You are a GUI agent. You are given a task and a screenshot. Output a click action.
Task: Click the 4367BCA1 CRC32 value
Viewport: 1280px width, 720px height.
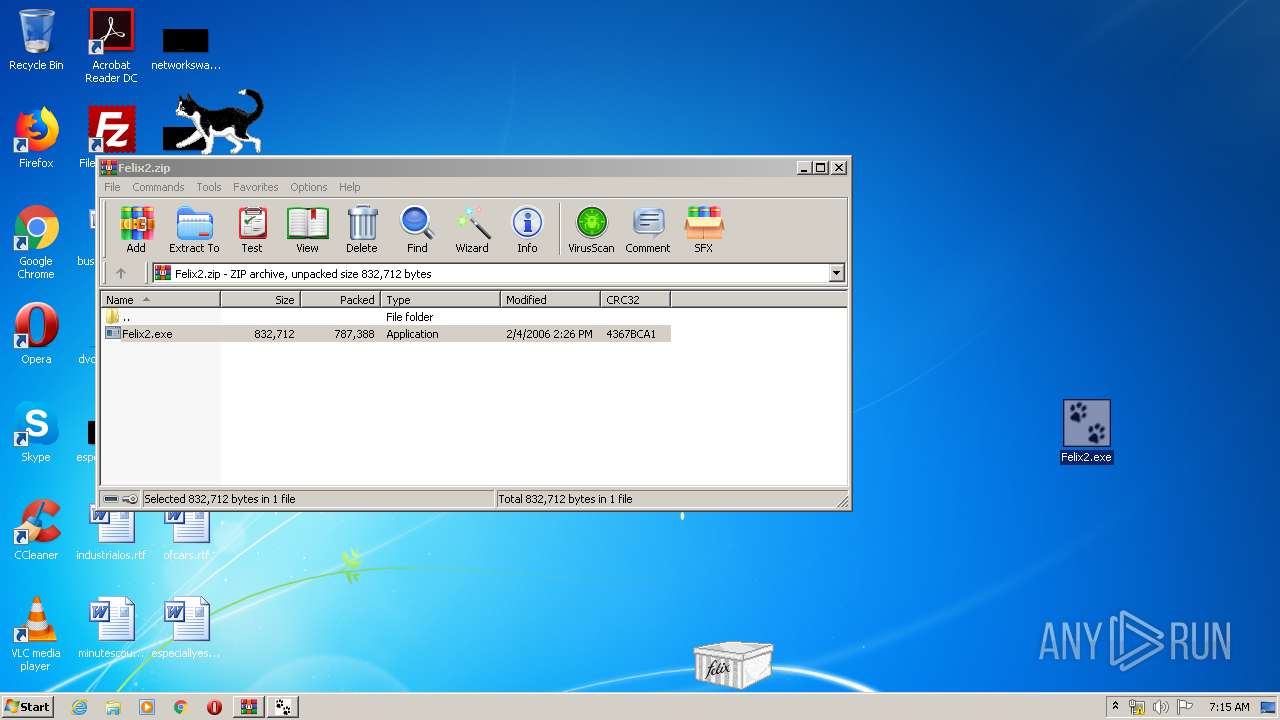(631, 334)
